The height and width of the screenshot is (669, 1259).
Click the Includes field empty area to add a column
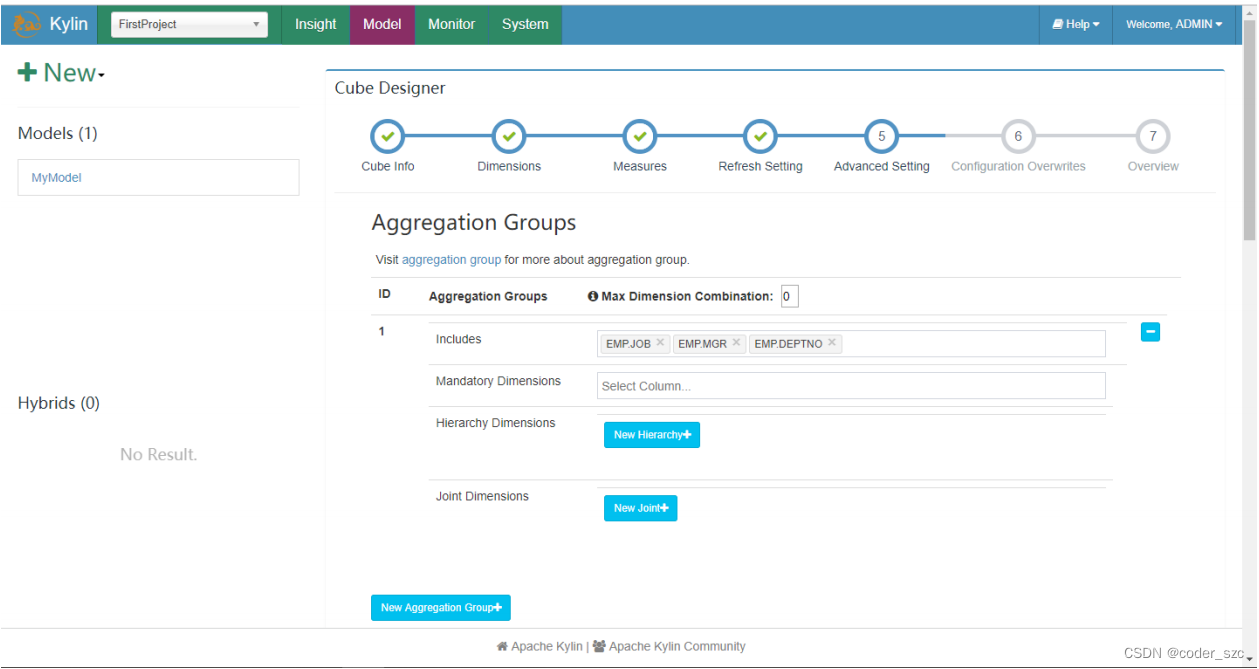point(975,343)
